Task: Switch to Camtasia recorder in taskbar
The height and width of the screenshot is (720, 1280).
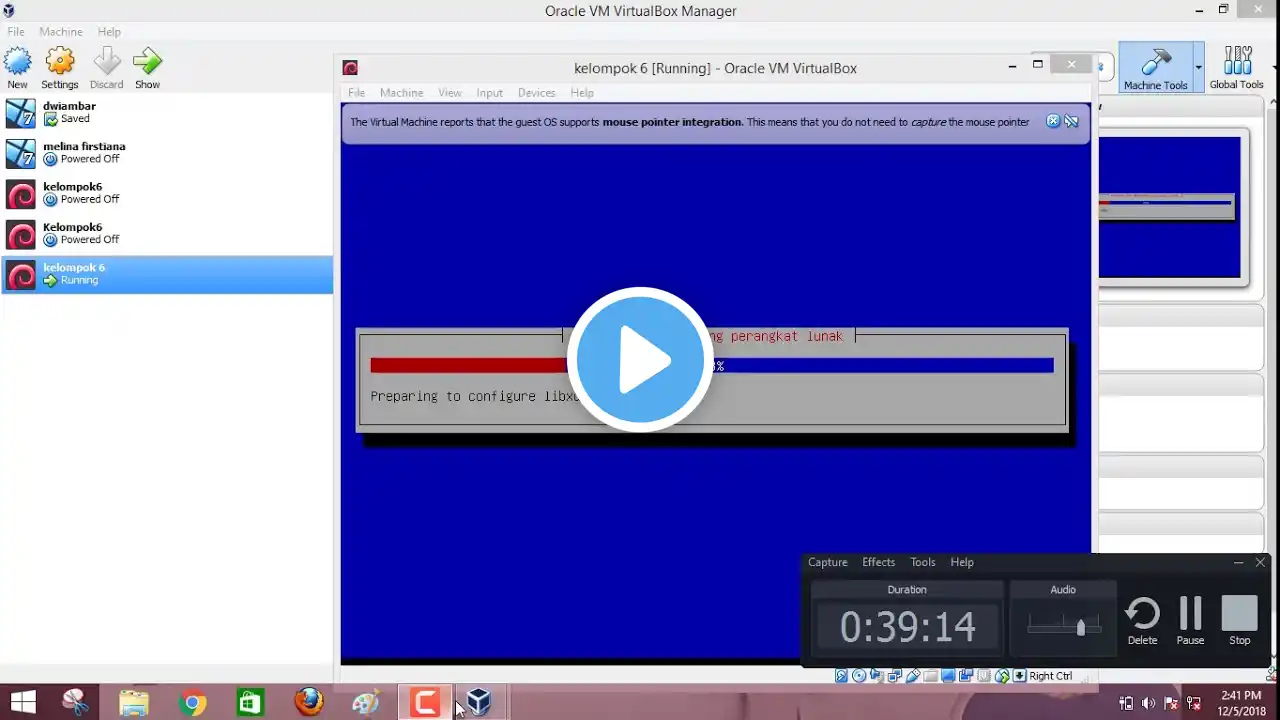Action: 424,702
